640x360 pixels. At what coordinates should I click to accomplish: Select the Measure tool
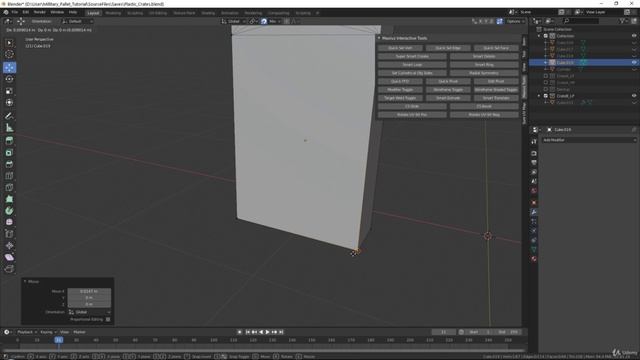tap(9, 128)
